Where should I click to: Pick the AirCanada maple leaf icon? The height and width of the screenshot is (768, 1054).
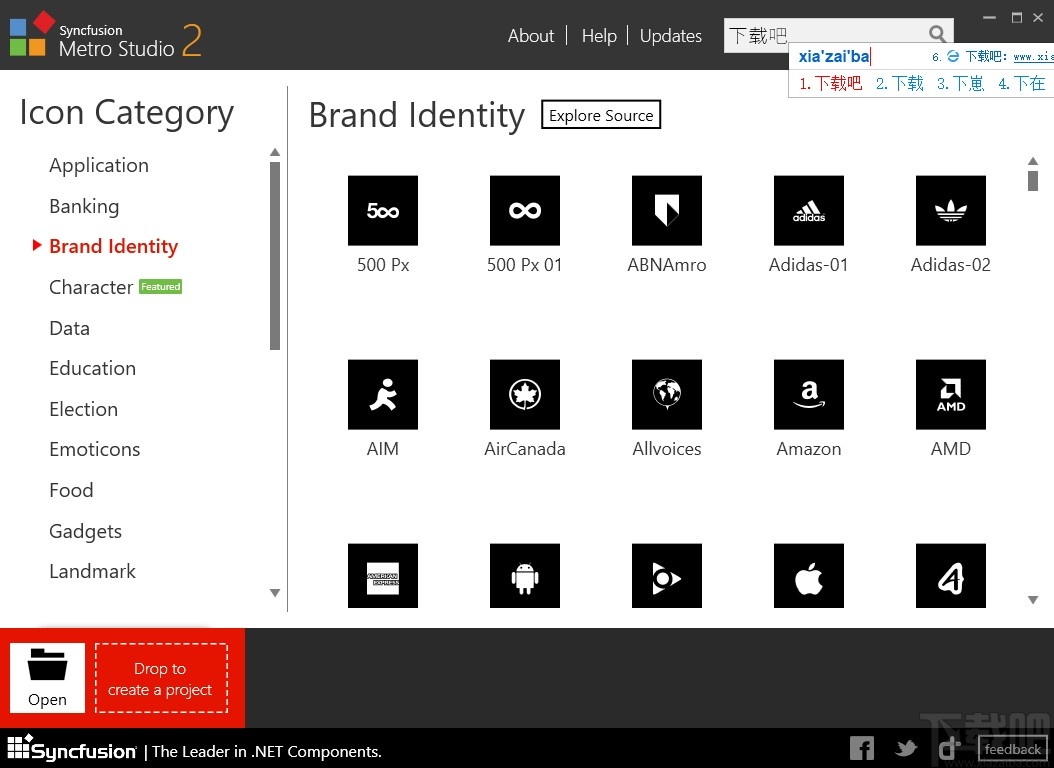click(525, 395)
